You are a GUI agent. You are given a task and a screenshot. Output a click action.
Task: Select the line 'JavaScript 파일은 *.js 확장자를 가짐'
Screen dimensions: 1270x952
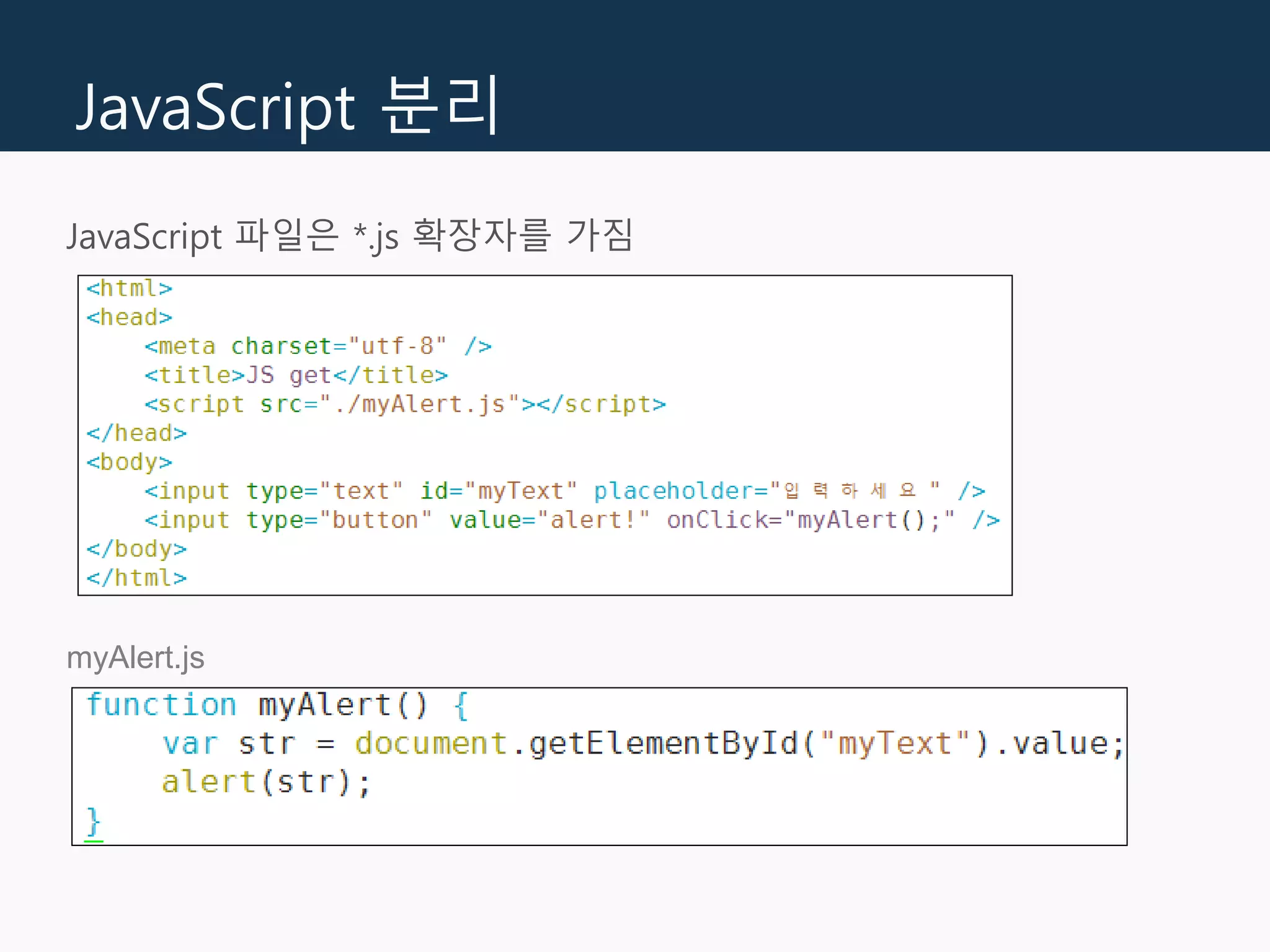click(350, 236)
